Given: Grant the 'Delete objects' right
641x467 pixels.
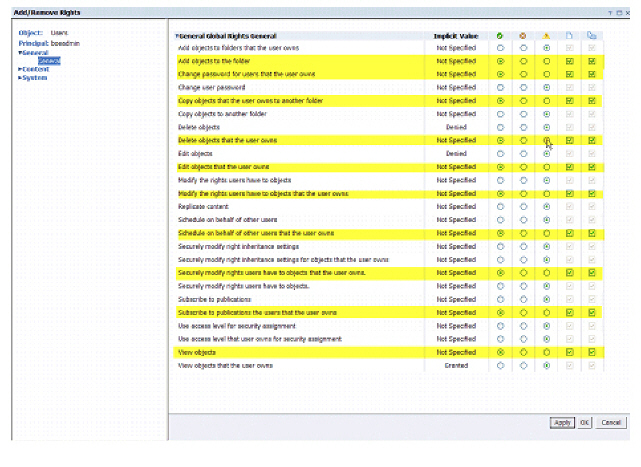Looking at the screenshot, I should coord(500,127).
